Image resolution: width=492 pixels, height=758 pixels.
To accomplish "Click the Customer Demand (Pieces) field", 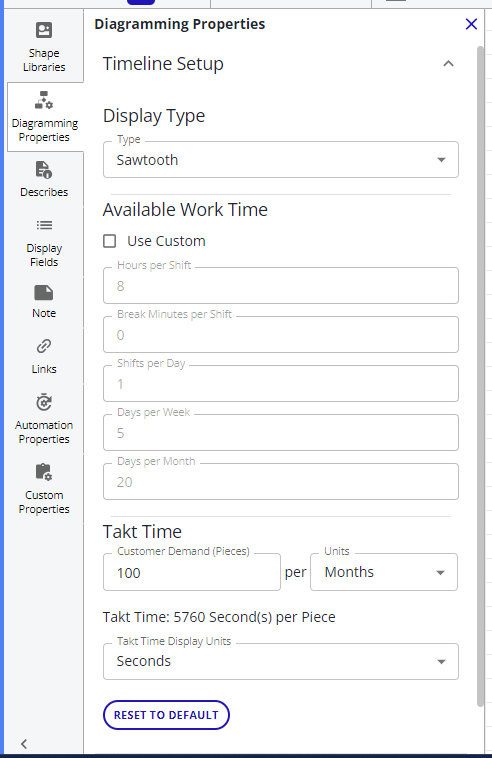I will (192, 572).
